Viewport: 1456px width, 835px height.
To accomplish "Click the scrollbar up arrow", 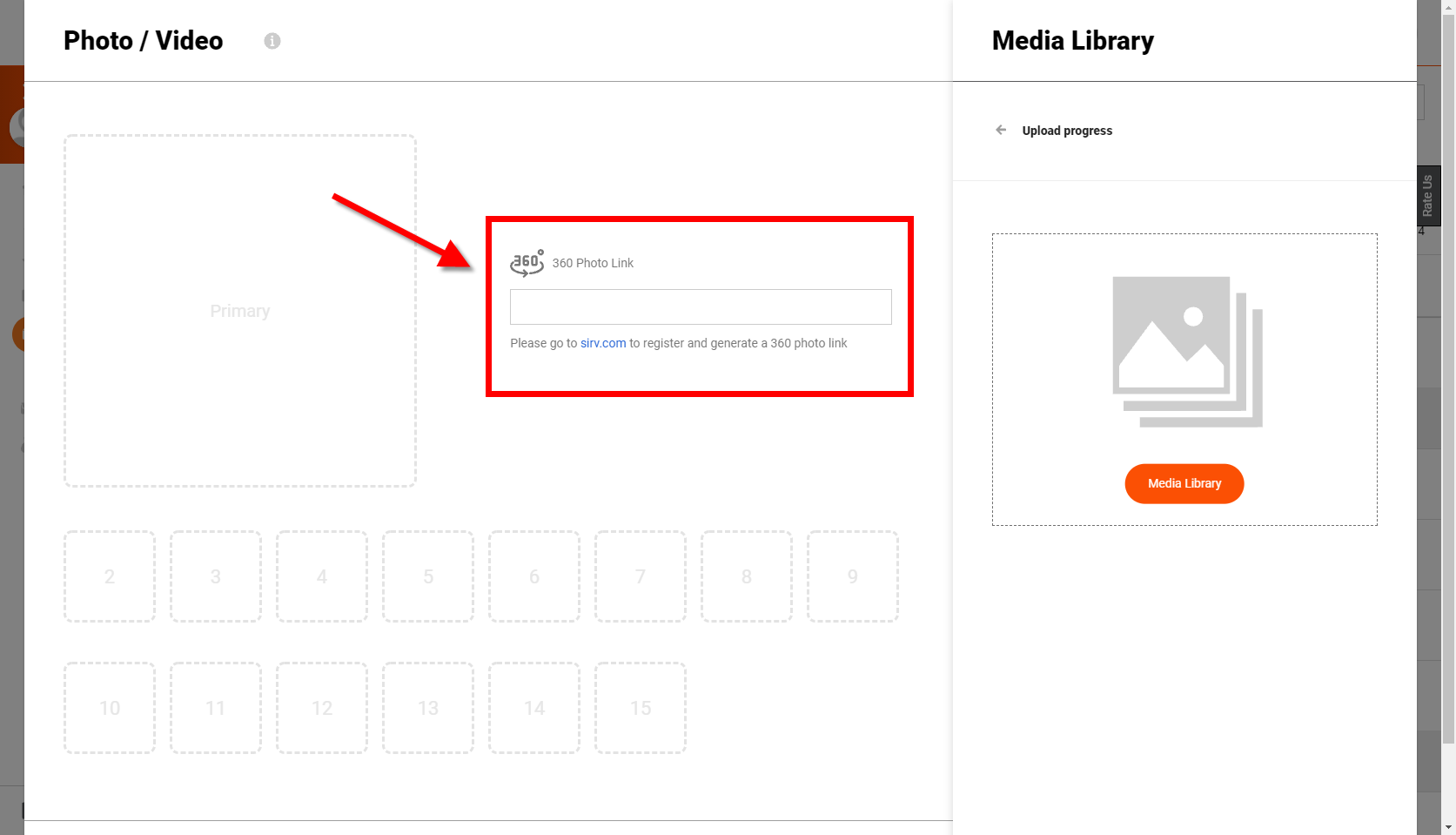I will pos(1448,7).
